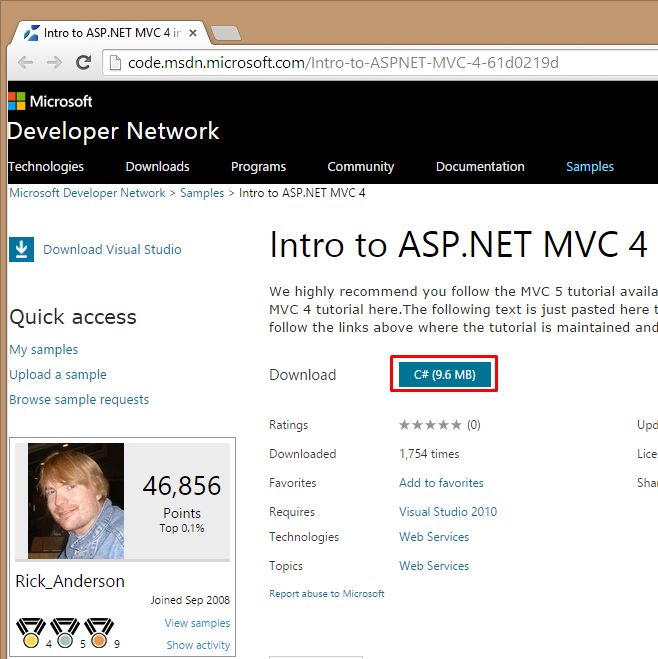This screenshot has height=659, width=658.
Task: Click the 'Joined Sep 2008' text
Action: 190,600
